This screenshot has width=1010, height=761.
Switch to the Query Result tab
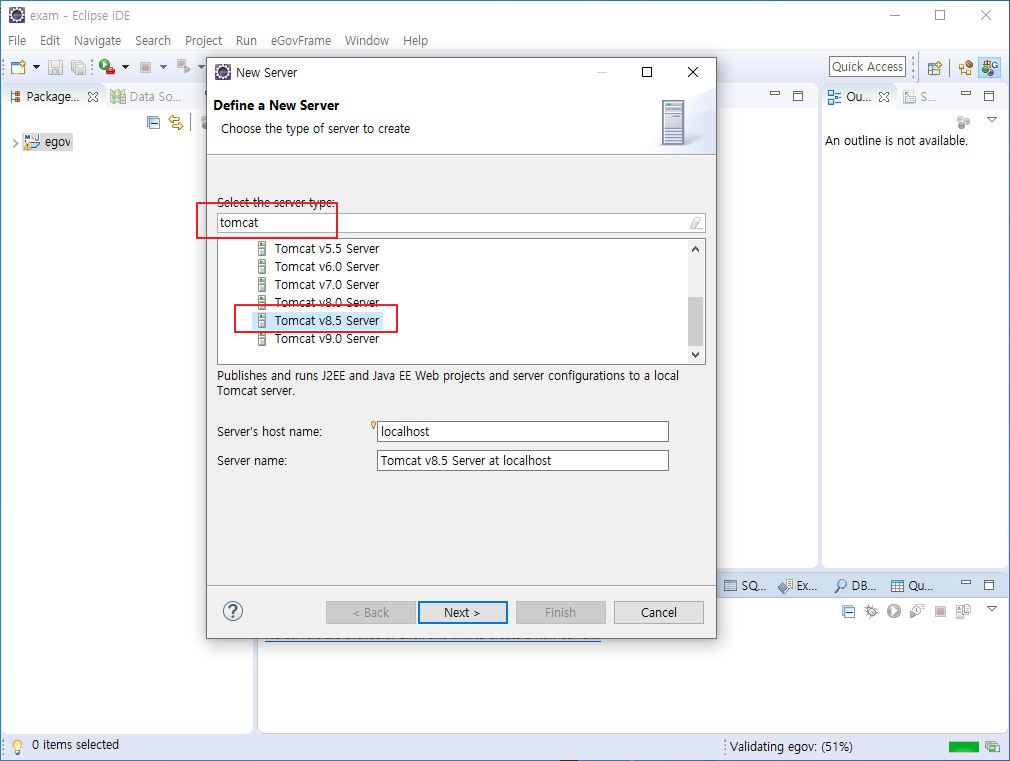pos(912,586)
